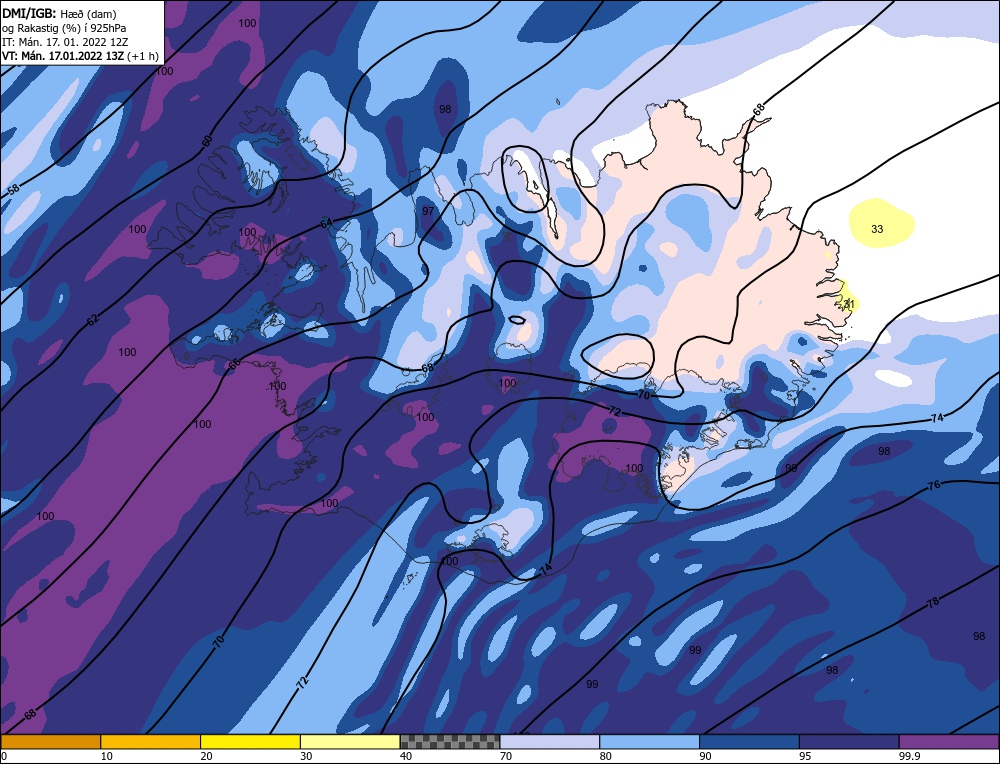The width and height of the screenshot is (1000, 764).
Task: Click the orange 10–20 legend swatch
Action: (x=151, y=741)
